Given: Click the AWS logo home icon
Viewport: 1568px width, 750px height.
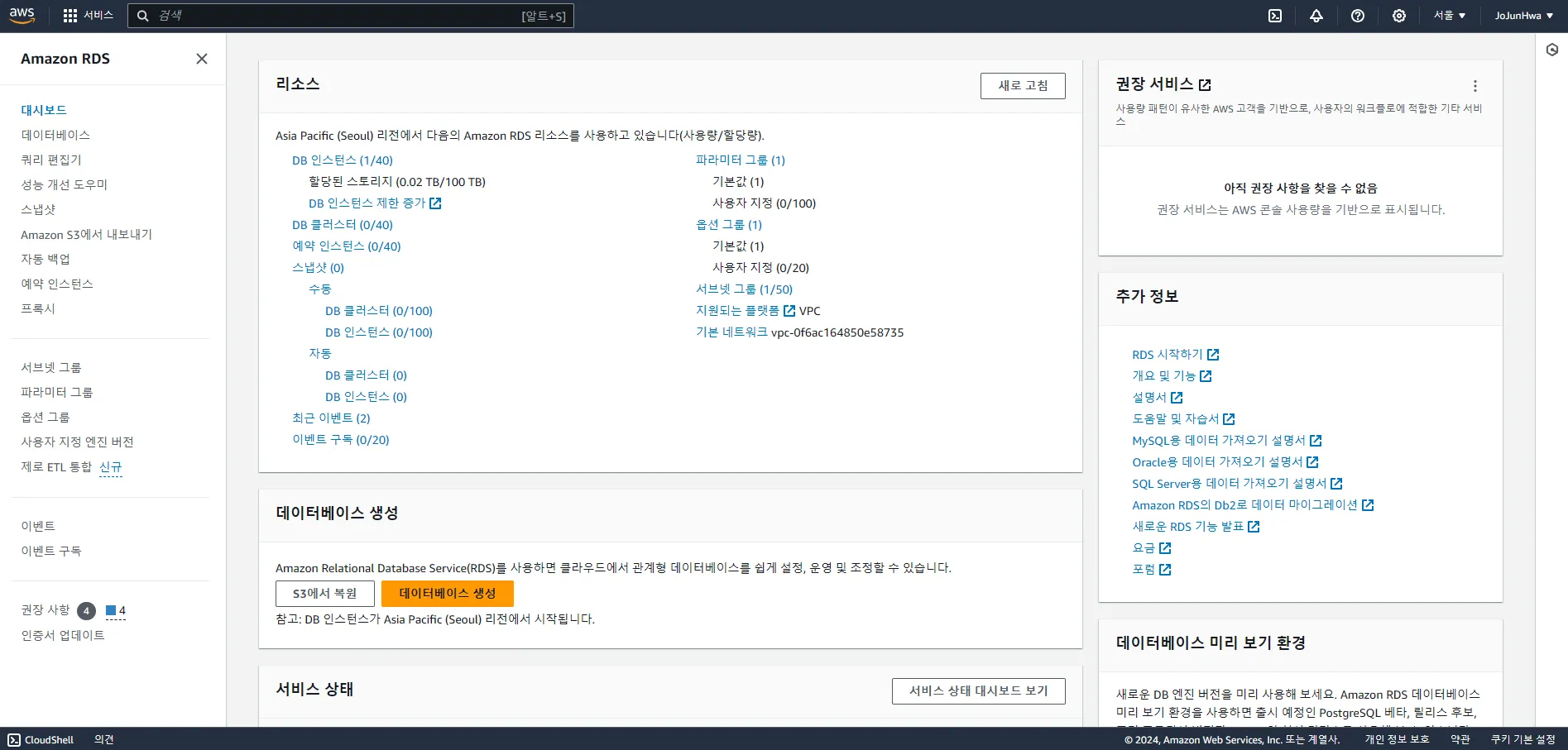Looking at the screenshot, I should [x=22, y=15].
